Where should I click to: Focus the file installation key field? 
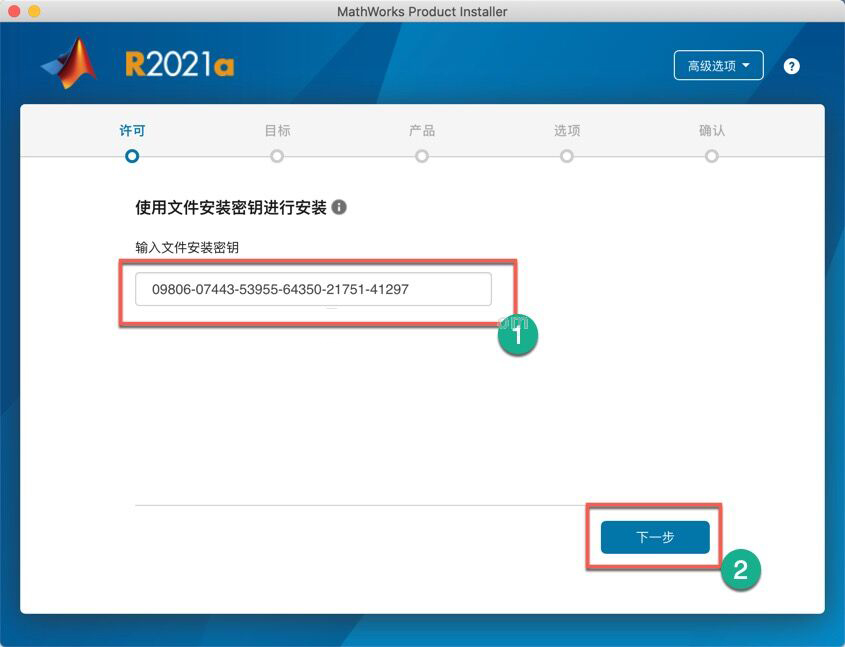point(313,289)
